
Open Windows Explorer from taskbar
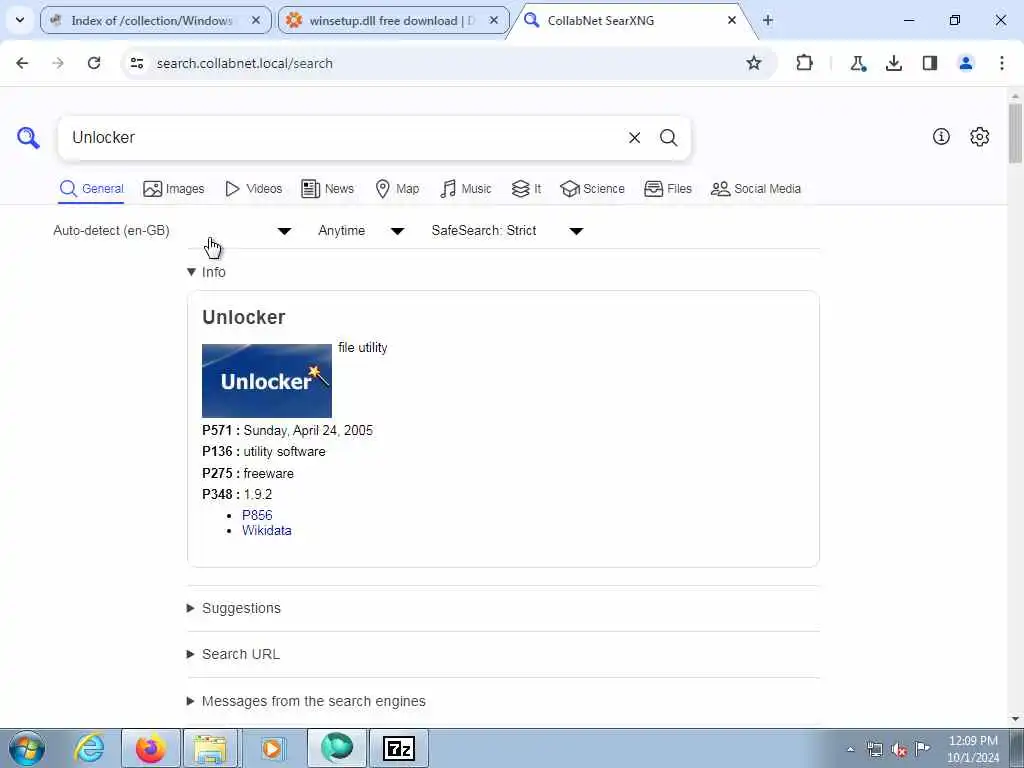pos(210,748)
